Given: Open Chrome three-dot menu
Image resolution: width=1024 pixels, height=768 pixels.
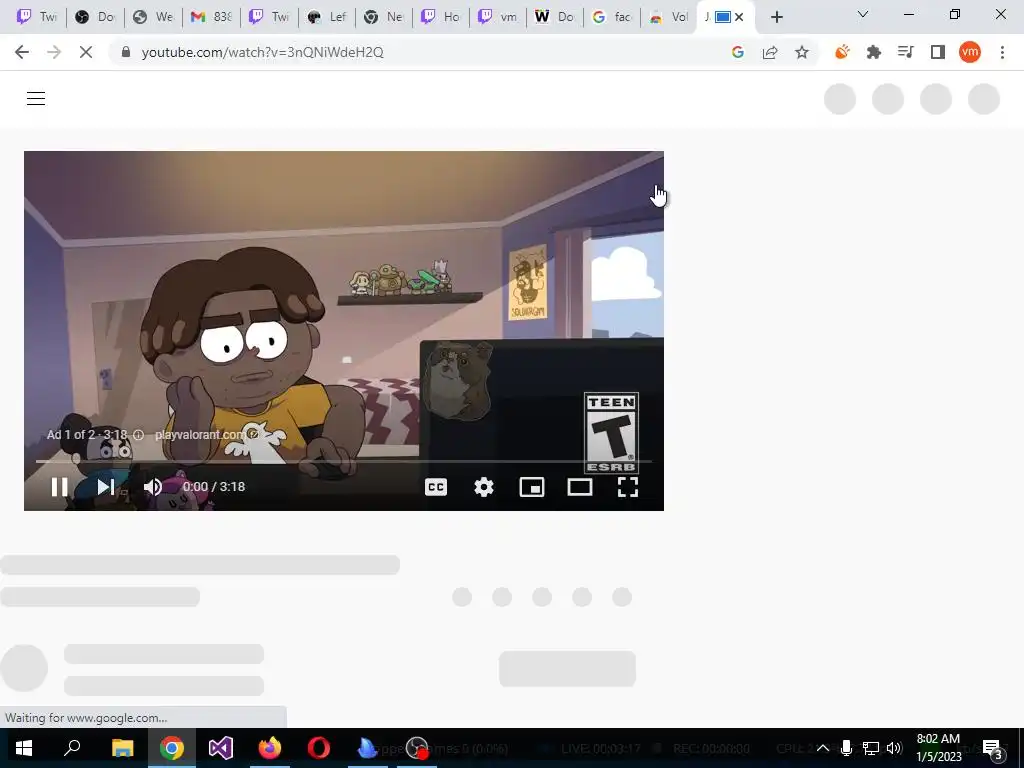Looking at the screenshot, I should click(1002, 52).
